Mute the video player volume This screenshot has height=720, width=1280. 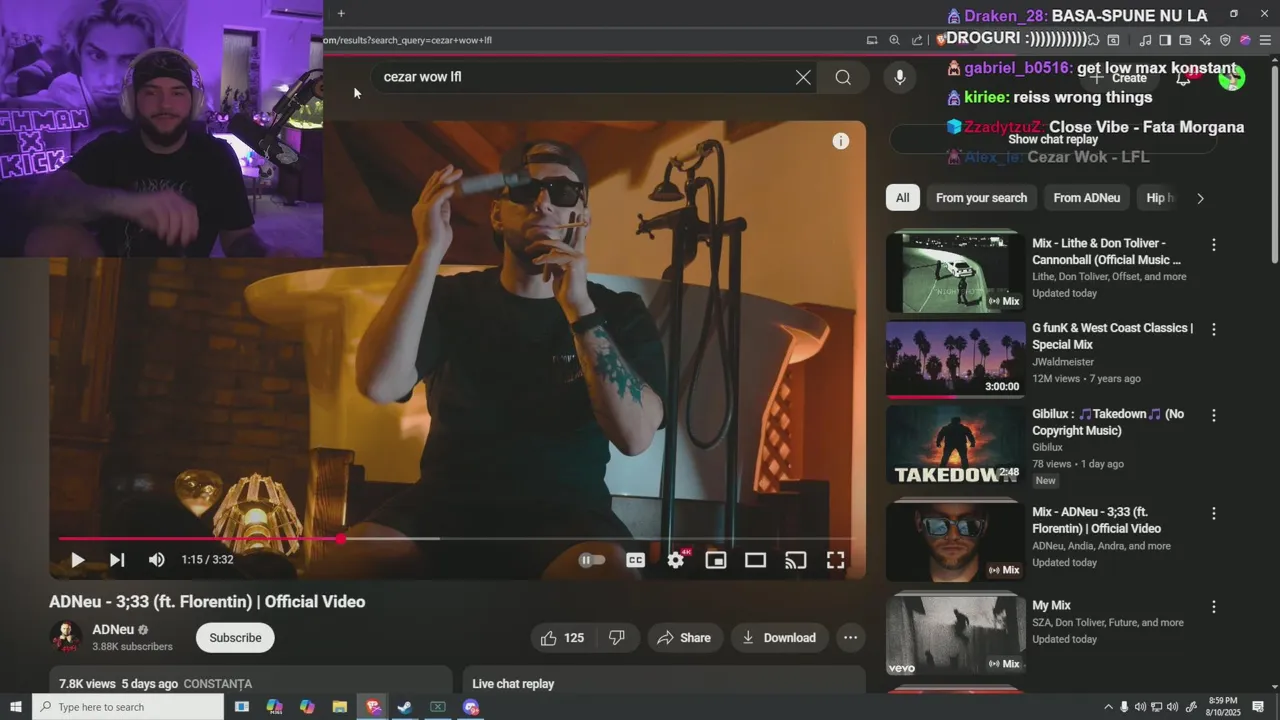tap(156, 560)
